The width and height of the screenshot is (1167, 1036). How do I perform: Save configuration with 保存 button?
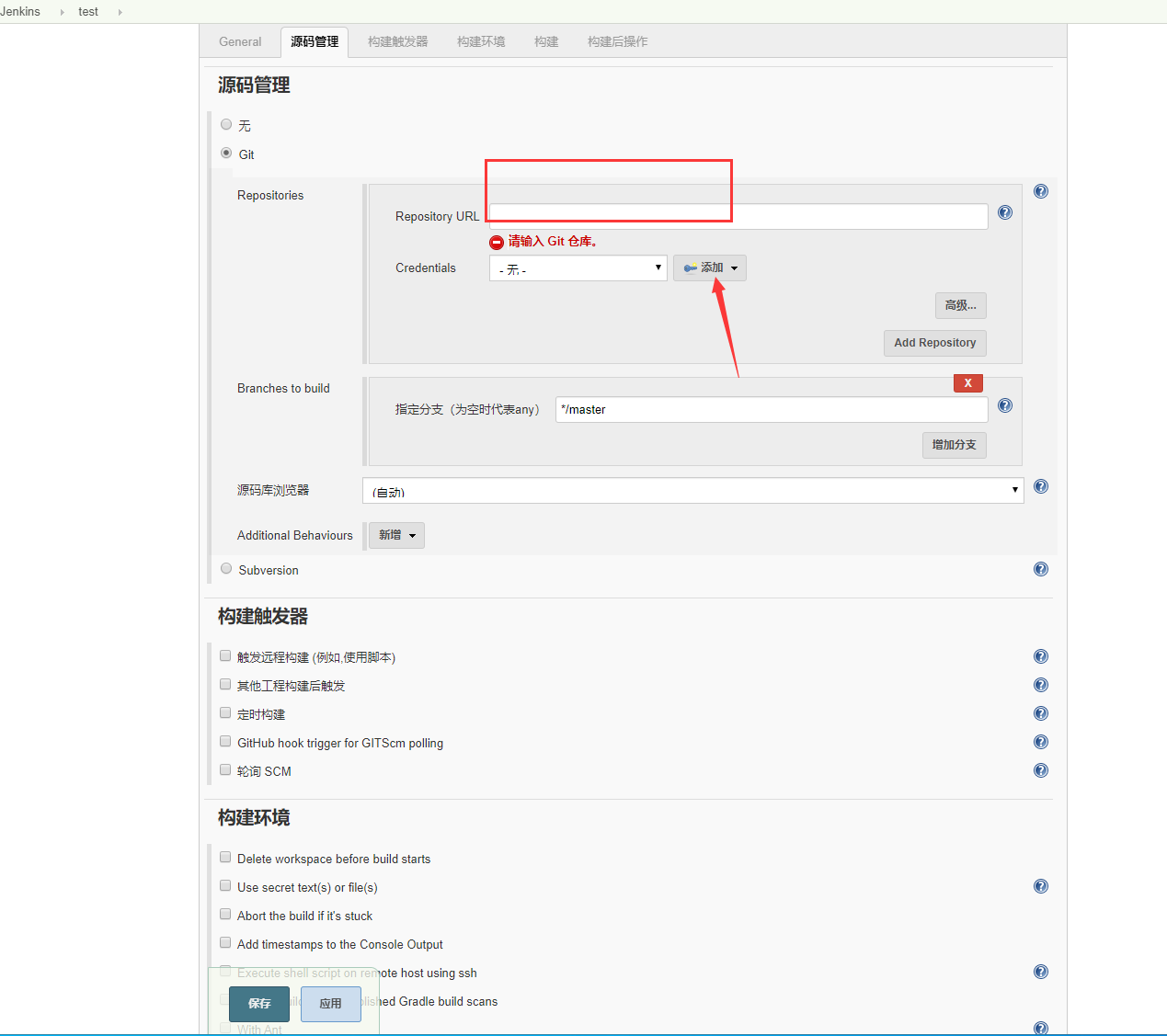pyautogui.click(x=259, y=1004)
